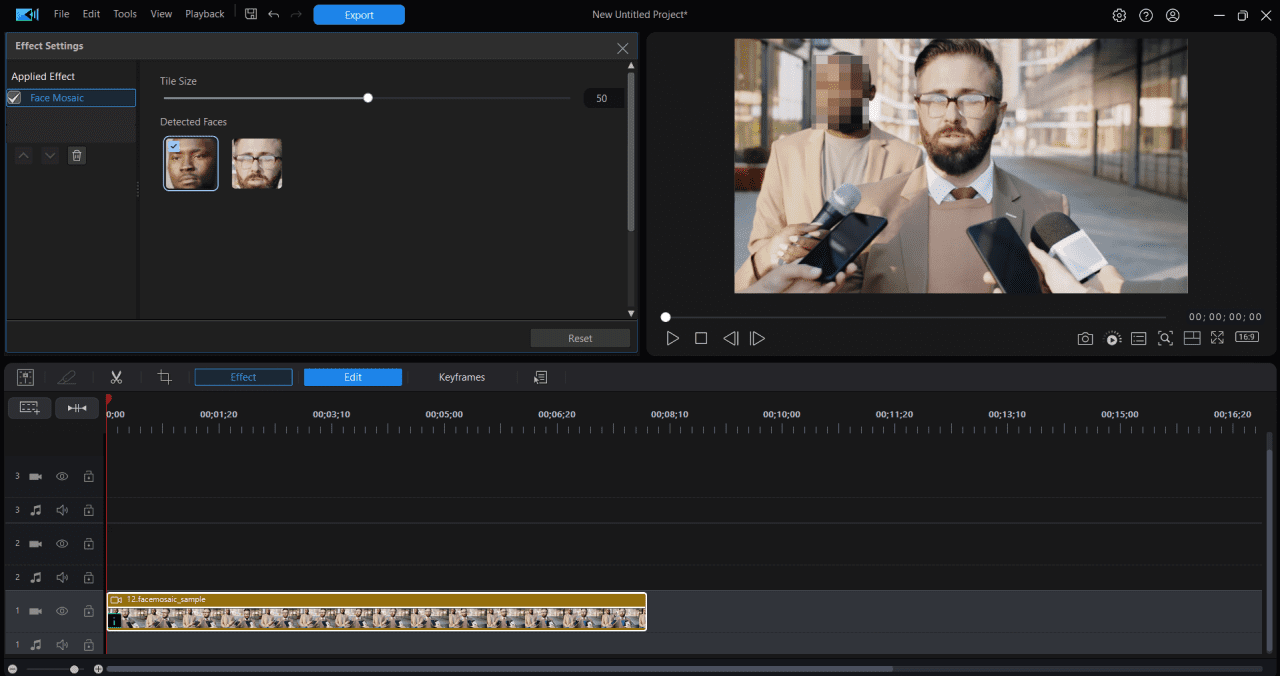Image resolution: width=1280 pixels, height=676 pixels.
Task: Uncheck the Face Mosaic applied effect
Action: 14,97
